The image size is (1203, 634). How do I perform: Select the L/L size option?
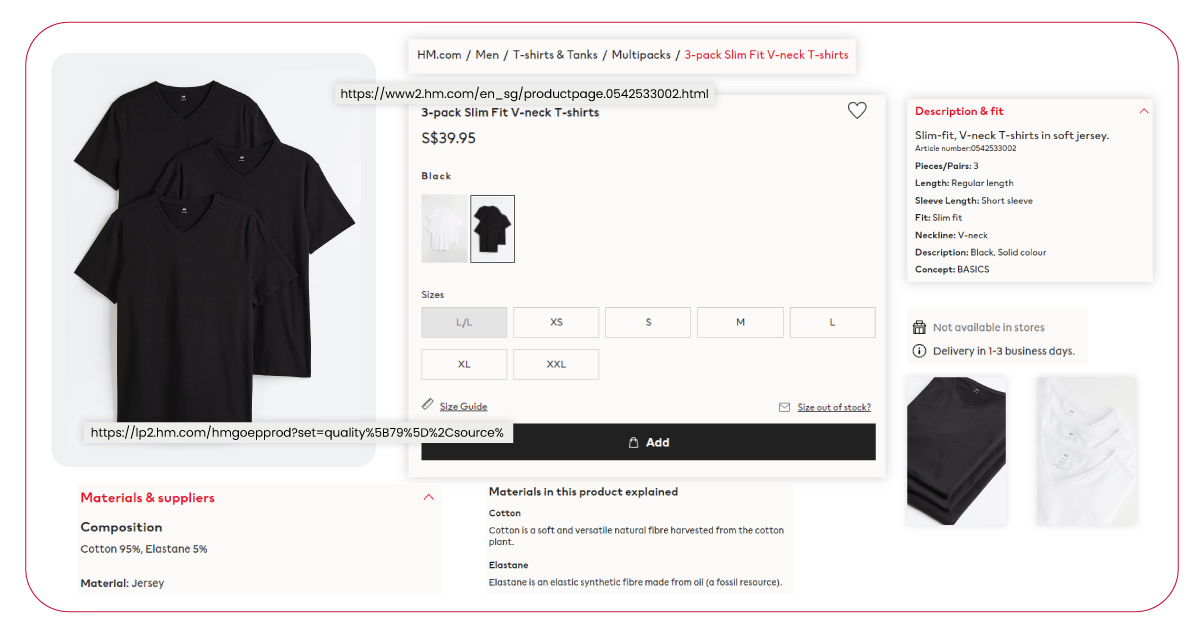click(464, 322)
